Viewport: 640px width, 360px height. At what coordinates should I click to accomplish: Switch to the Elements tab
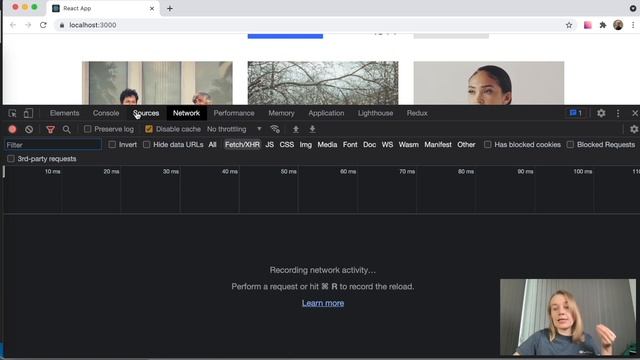(64, 113)
